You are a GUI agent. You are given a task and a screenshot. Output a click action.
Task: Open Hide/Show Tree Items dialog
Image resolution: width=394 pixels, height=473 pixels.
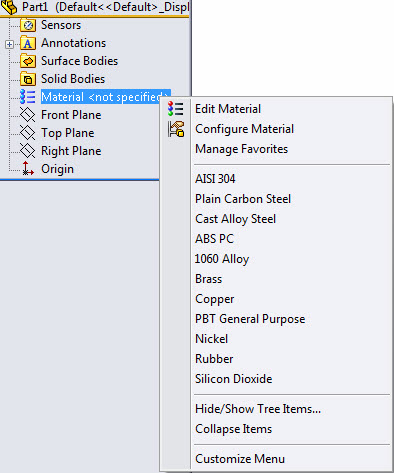tap(258, 409)
